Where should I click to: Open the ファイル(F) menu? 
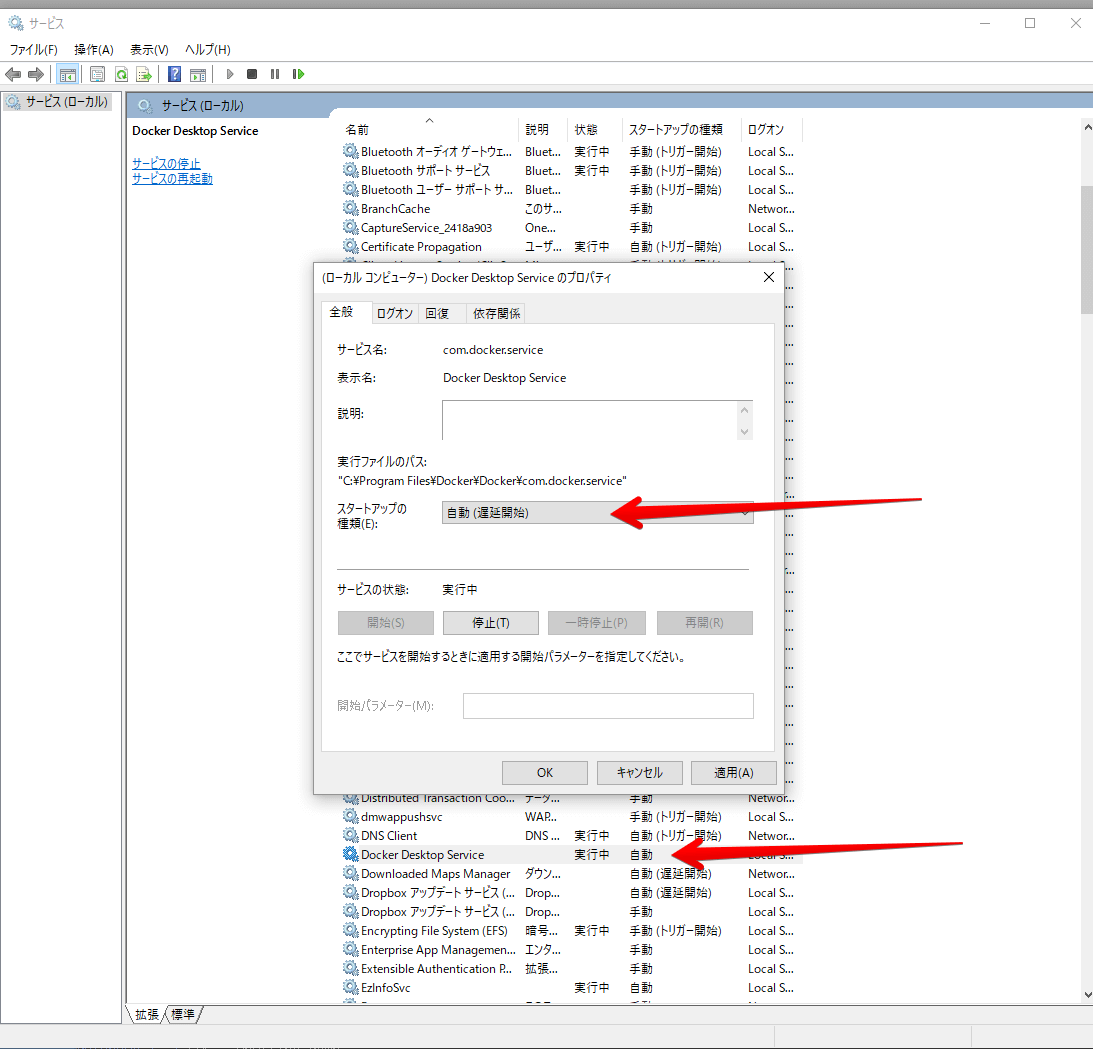point(33,49)
